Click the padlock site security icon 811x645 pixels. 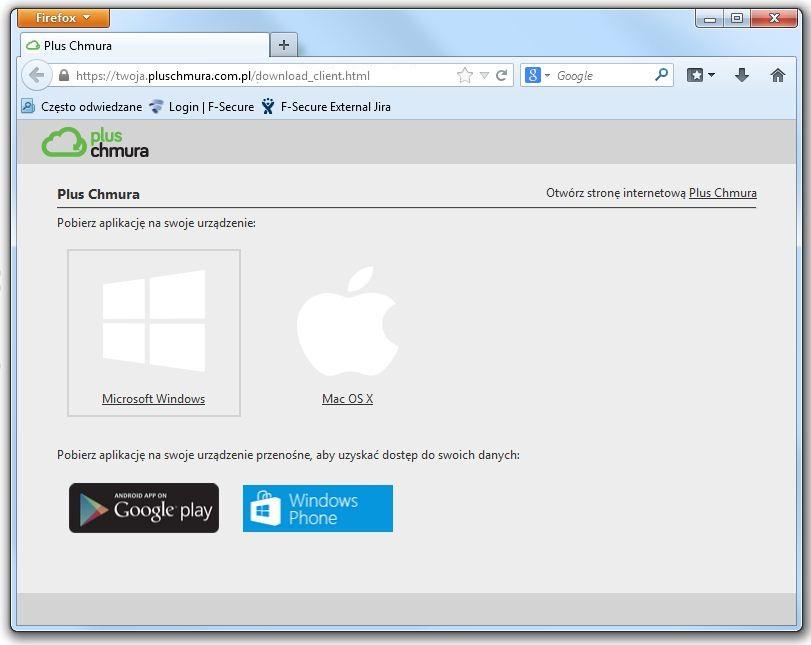pos(64,76)
